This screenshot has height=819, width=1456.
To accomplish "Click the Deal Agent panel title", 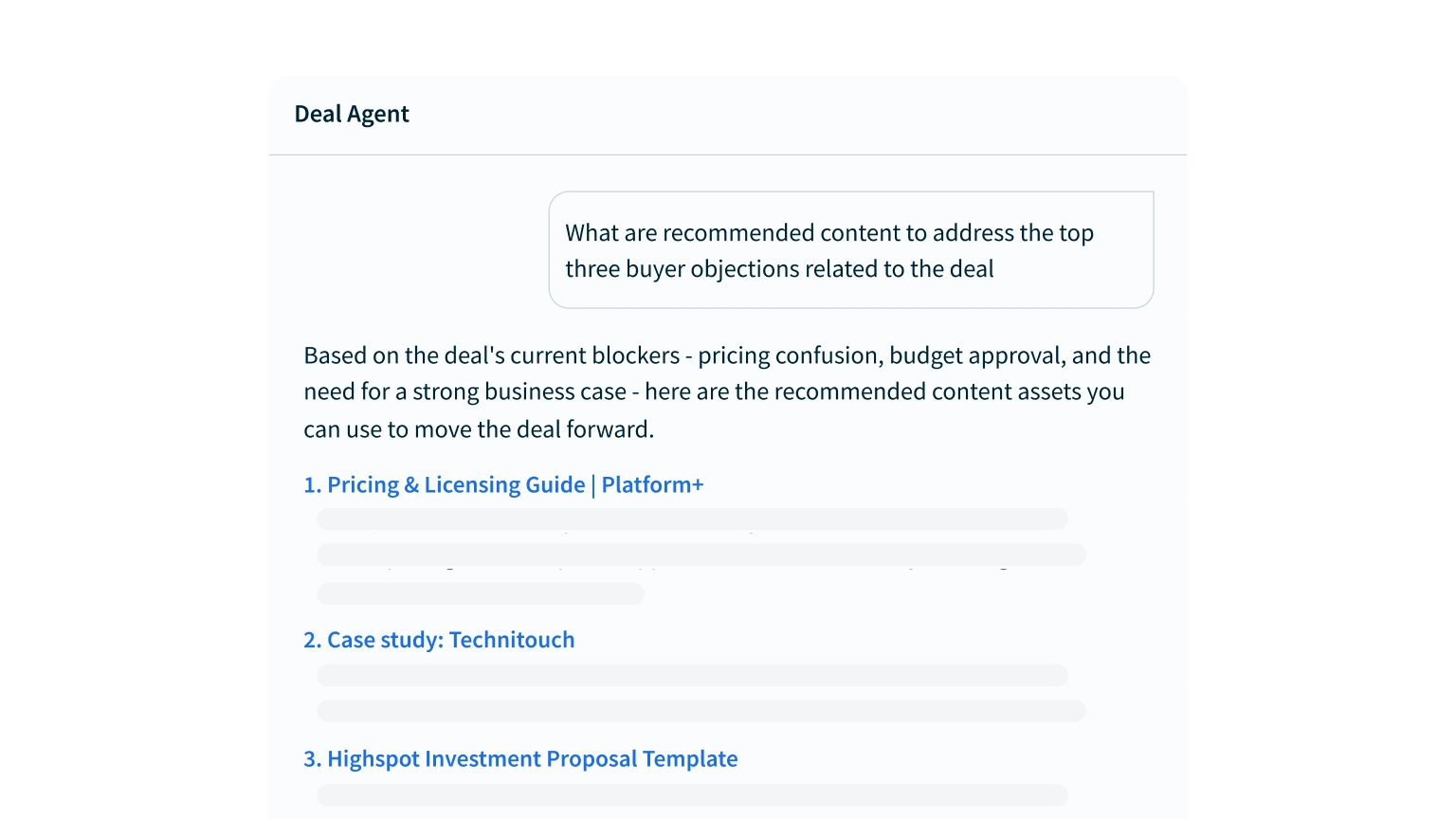I will [352, 115].
